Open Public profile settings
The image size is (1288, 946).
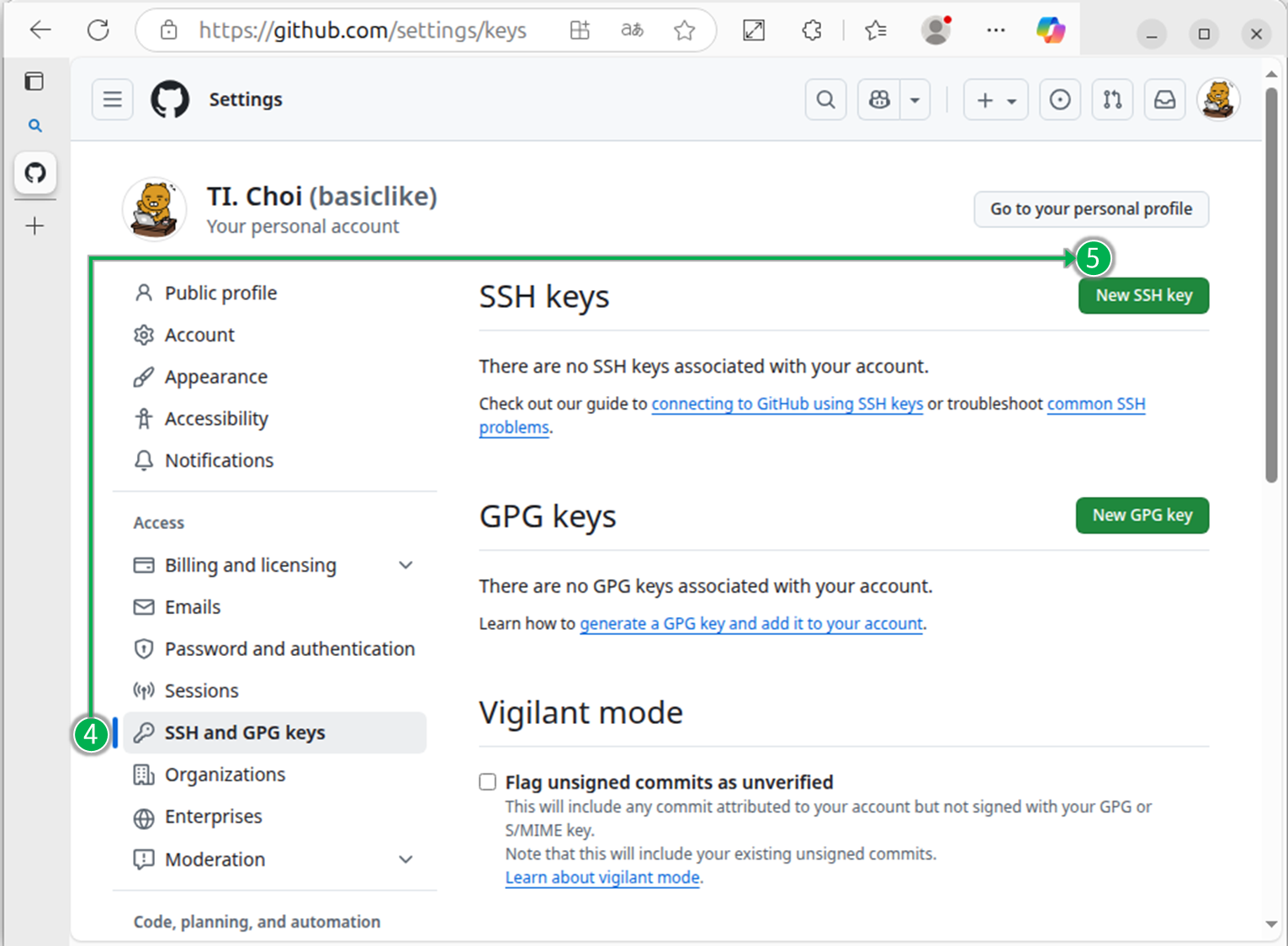274,293
